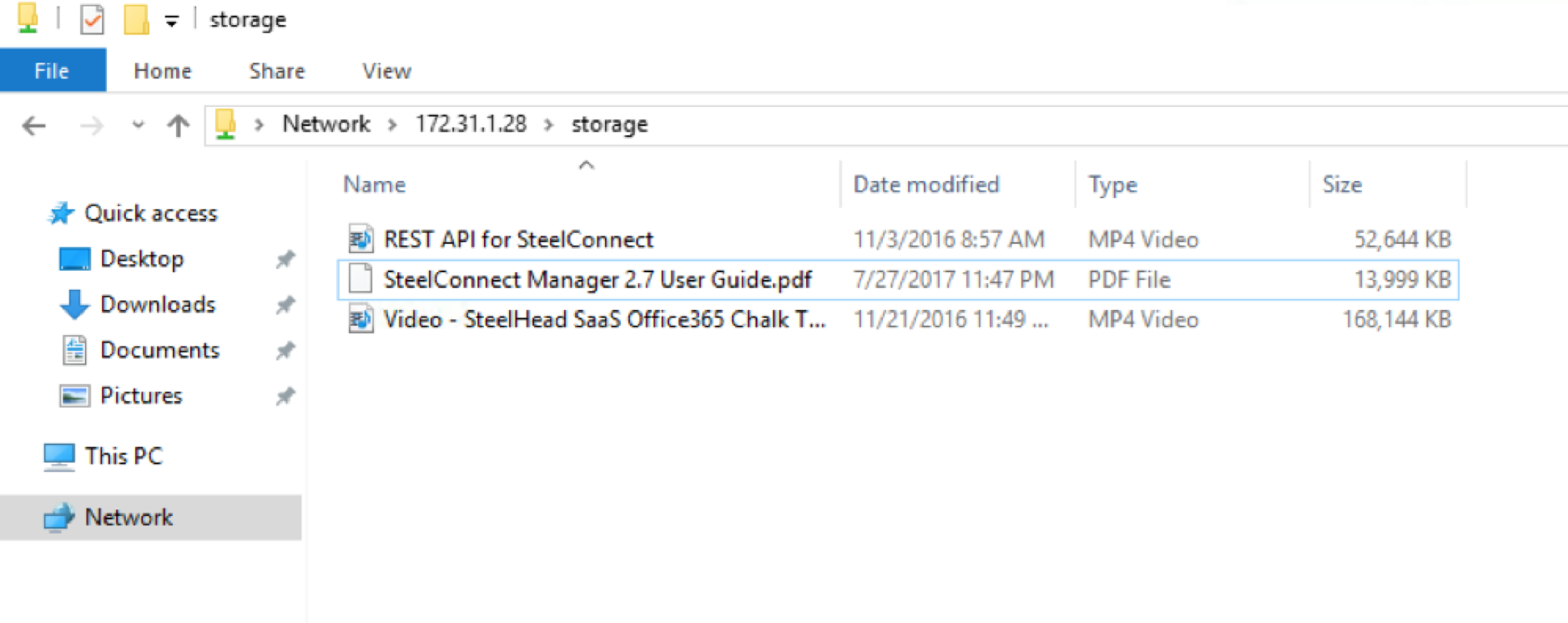Screen dimensions: 1568x623
Task: Sort files by Date modified column
Action: click(925, 185)
